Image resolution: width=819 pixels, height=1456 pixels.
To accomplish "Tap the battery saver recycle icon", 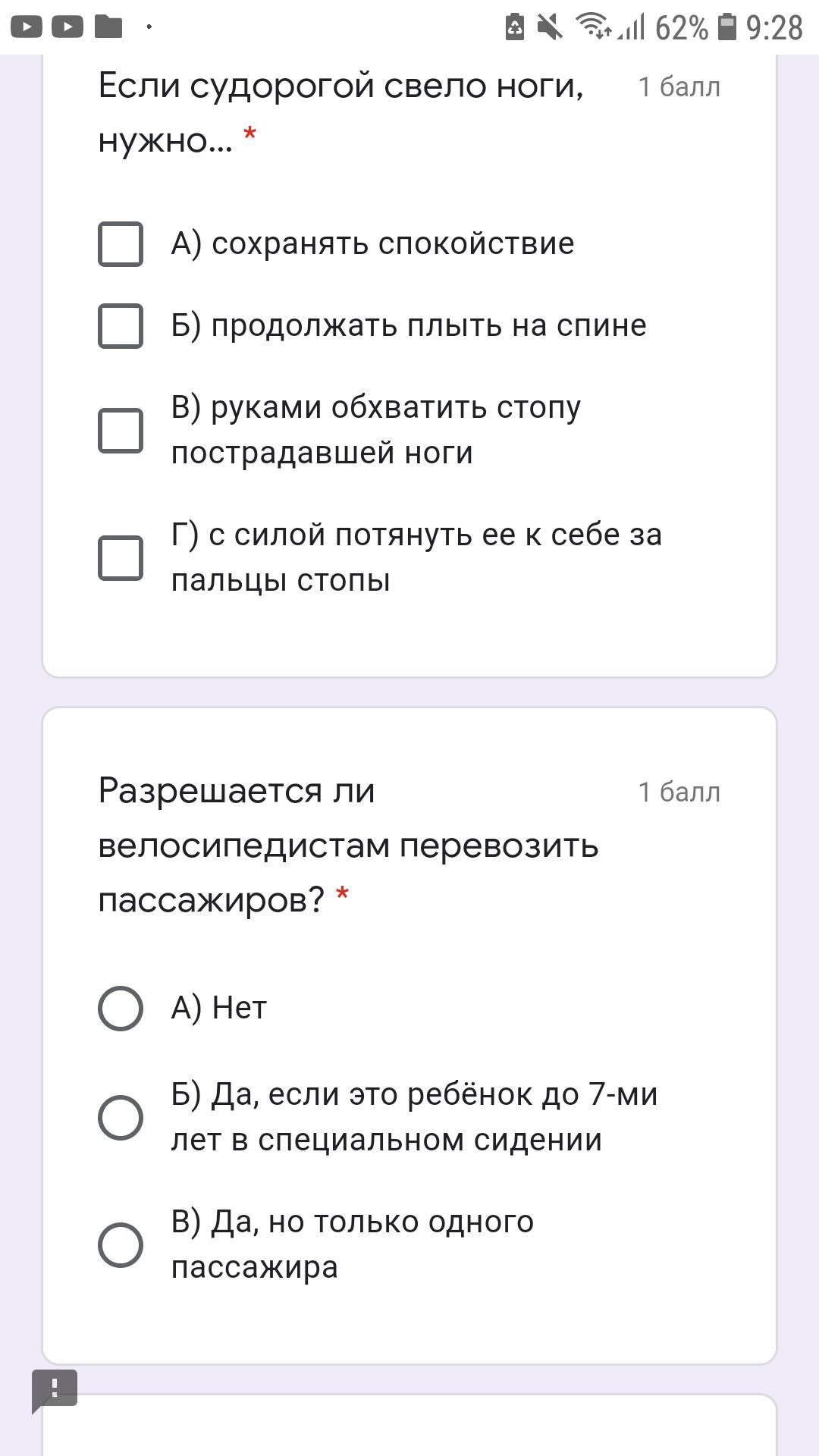I will (x=515, y=27).
